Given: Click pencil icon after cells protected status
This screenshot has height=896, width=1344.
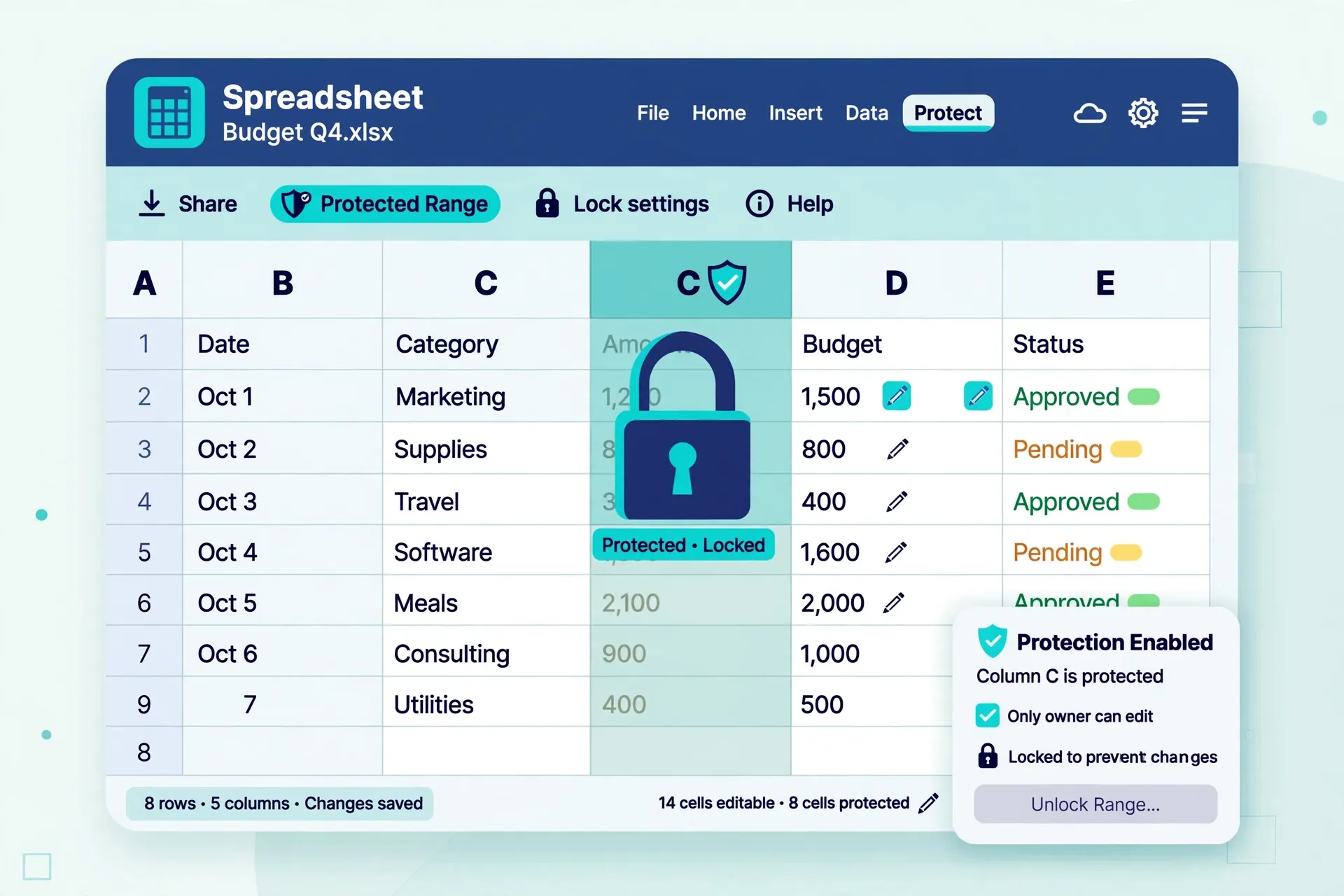Looking at the screenshot, I should coord(928,803).
